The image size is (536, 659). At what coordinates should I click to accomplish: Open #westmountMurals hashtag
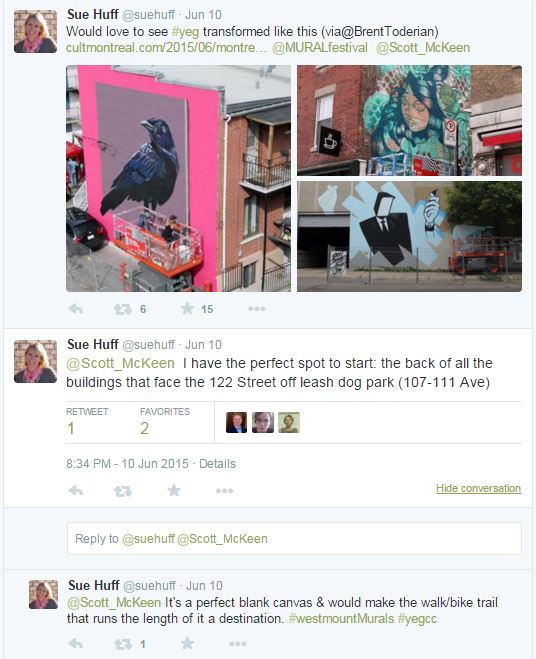point(341,618)
